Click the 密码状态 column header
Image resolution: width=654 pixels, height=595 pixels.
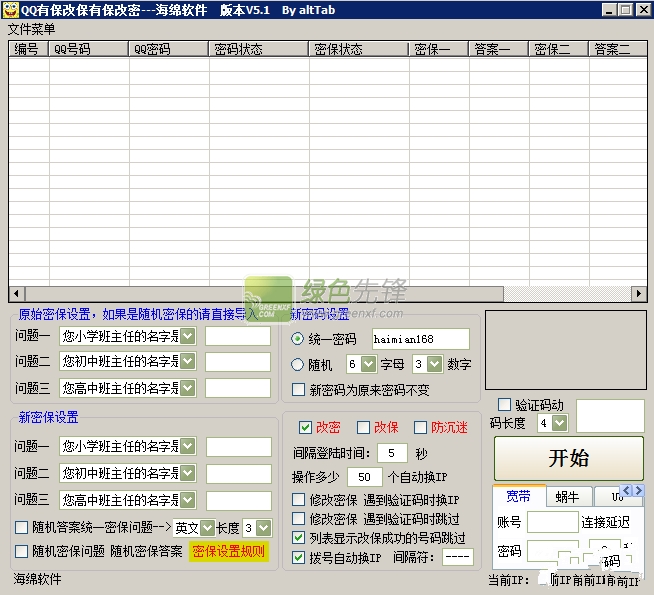point(259,49)
